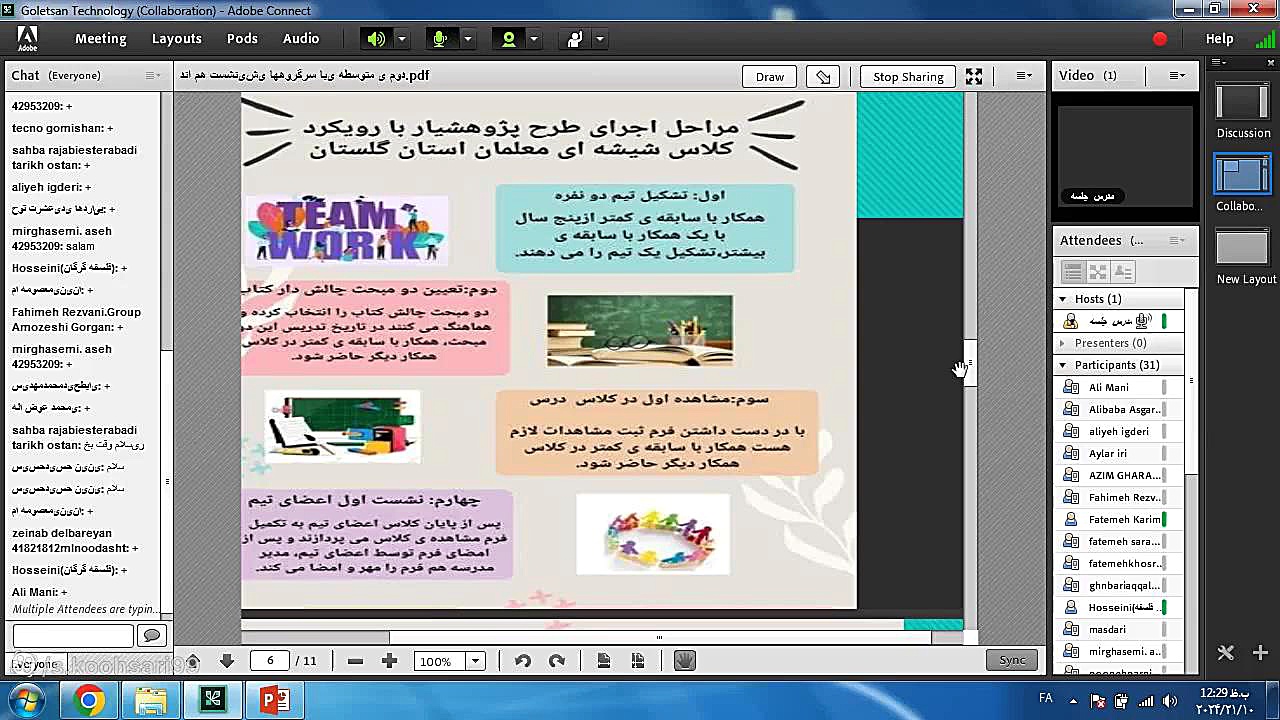Screen dimensions: 1280x720
Task: Open the Video pod options menu
Action: coord(1178,75)
